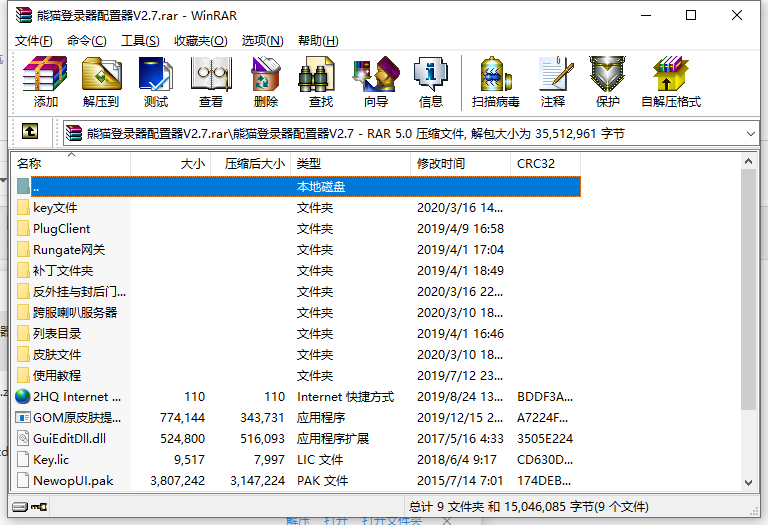The height and width of the screenshot is (525, 768).
Task: Click the SFX (自解压格式) icon
Action: tap(671, 73)
